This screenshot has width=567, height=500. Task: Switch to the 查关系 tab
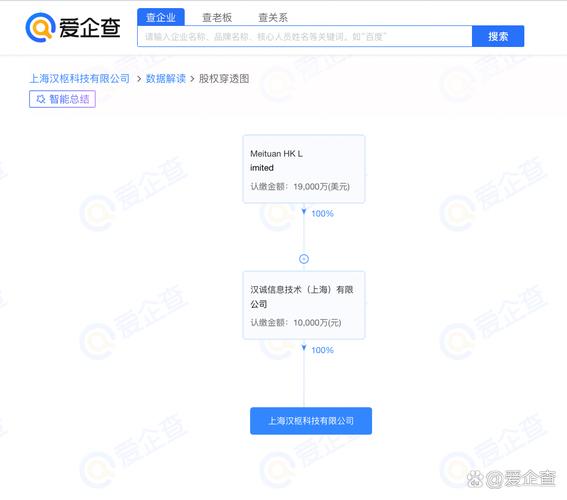[273, 17]
